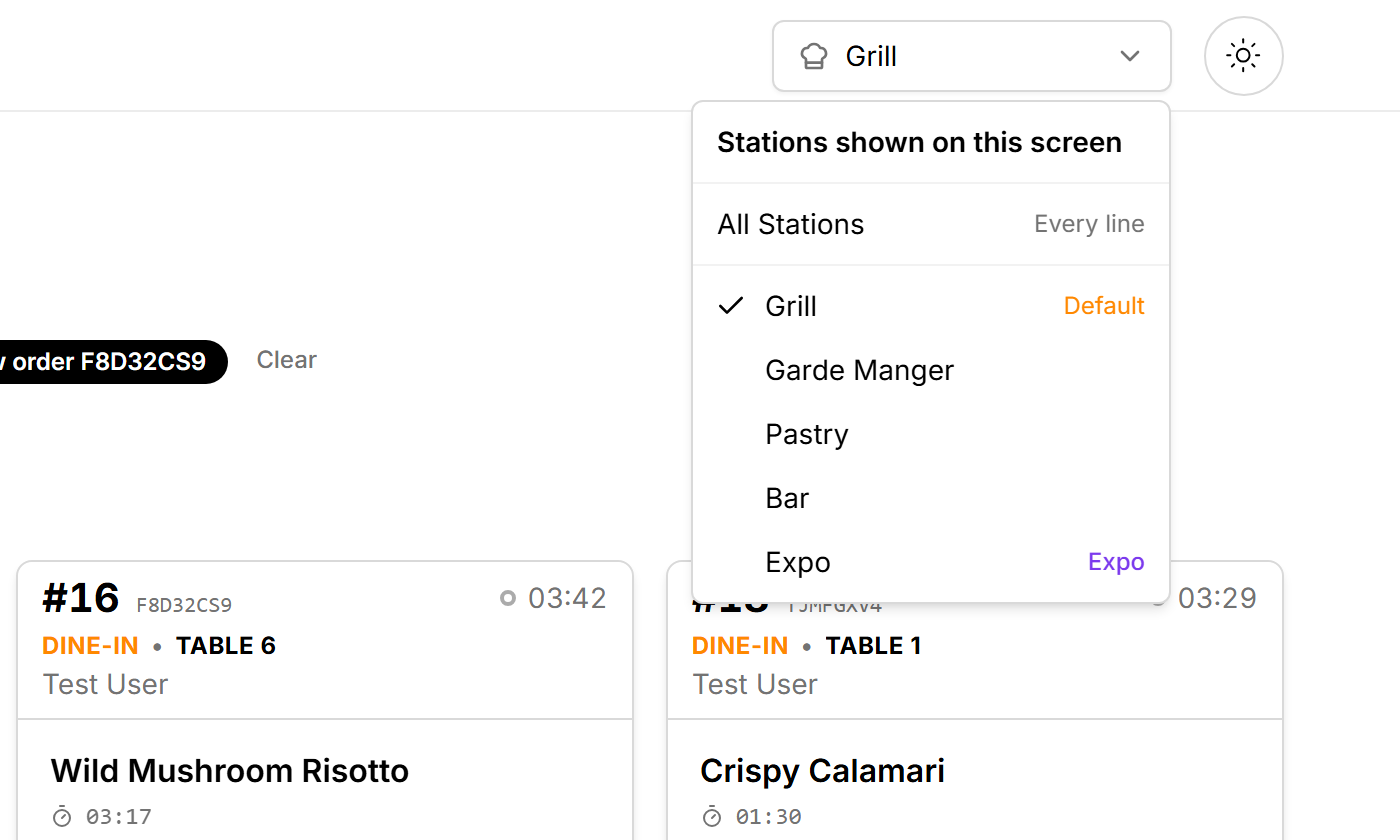This screenshot has width=1400, height=840.
Task: Click the chef hat icon in station selector
Action: click(814, 56)
